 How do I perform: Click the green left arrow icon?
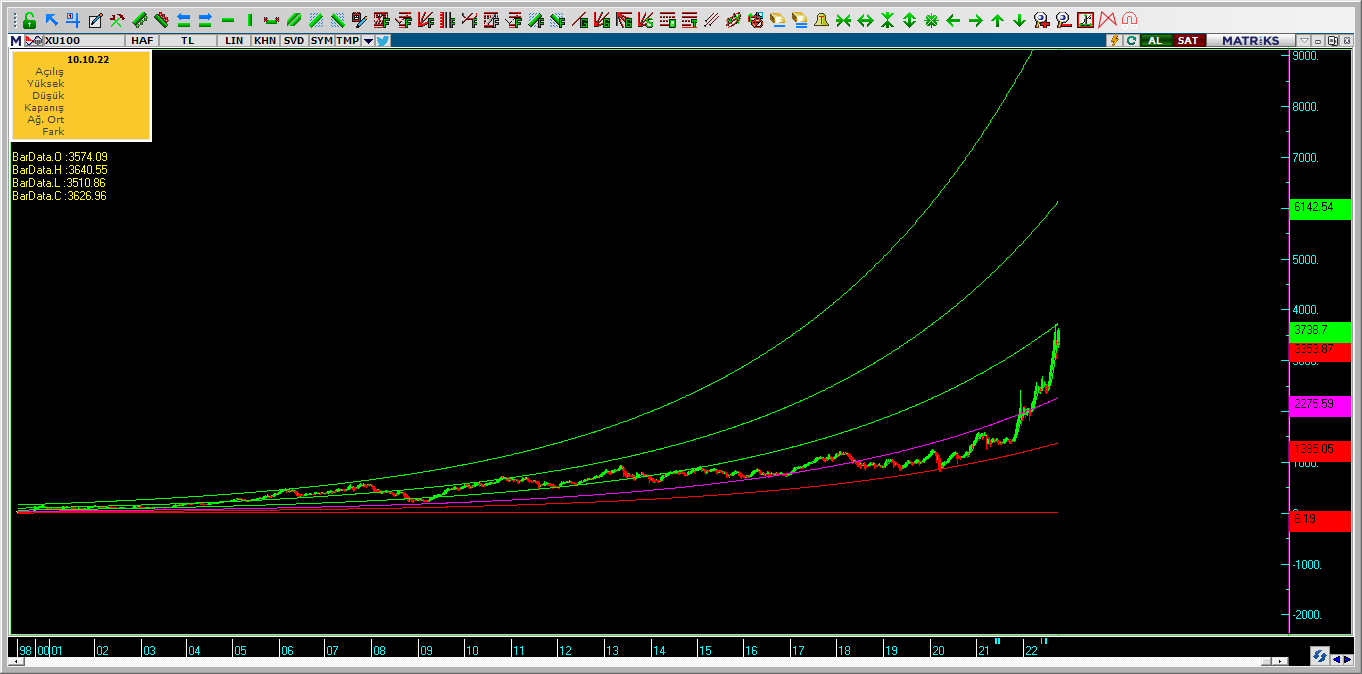953,20
